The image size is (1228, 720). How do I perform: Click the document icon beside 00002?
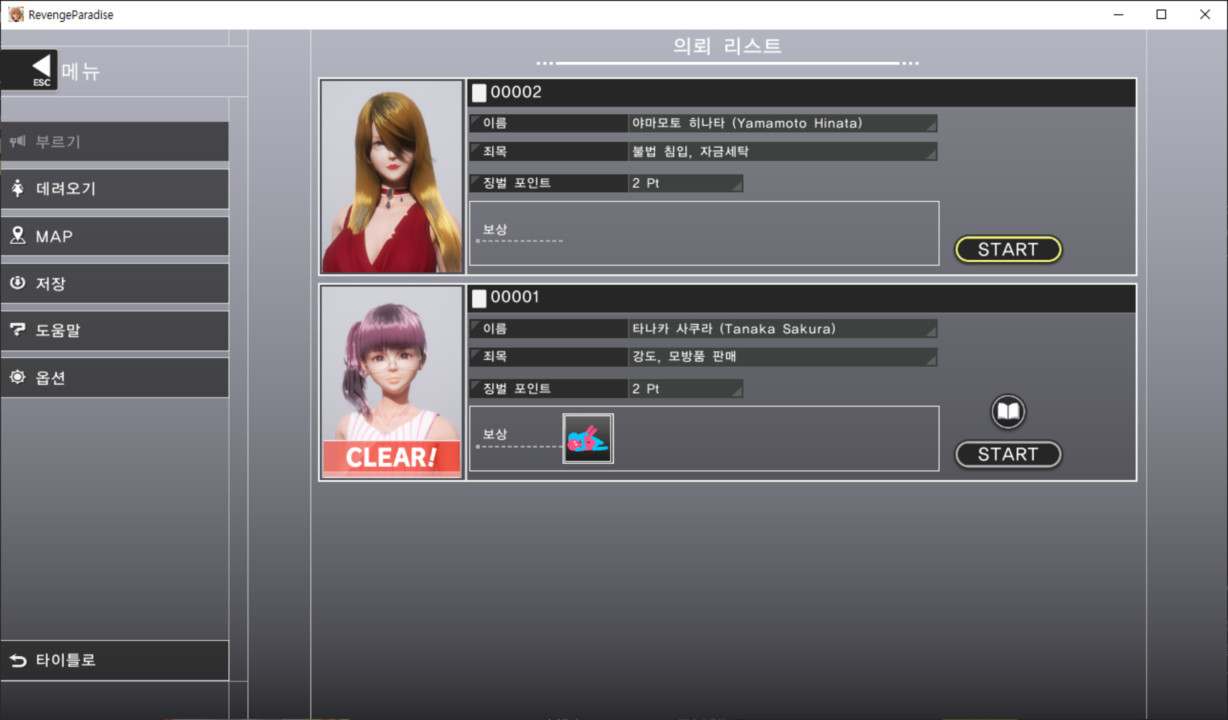point(479,93)
